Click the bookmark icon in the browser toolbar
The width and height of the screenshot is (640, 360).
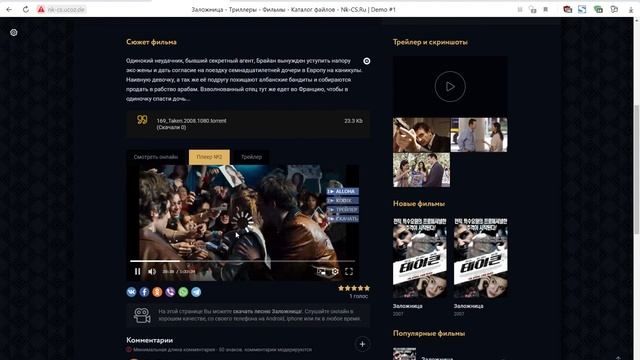[545, 9]
